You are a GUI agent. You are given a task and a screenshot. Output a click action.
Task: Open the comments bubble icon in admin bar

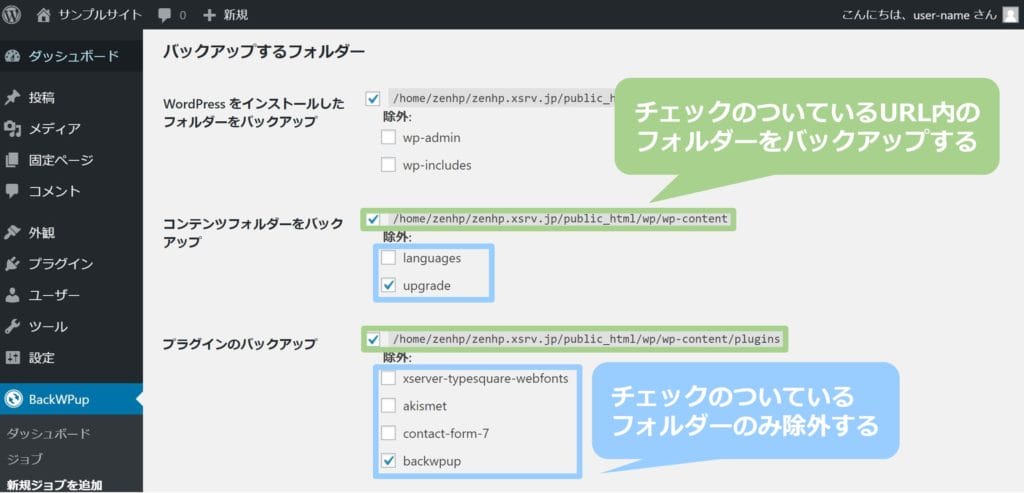[165, 15]
